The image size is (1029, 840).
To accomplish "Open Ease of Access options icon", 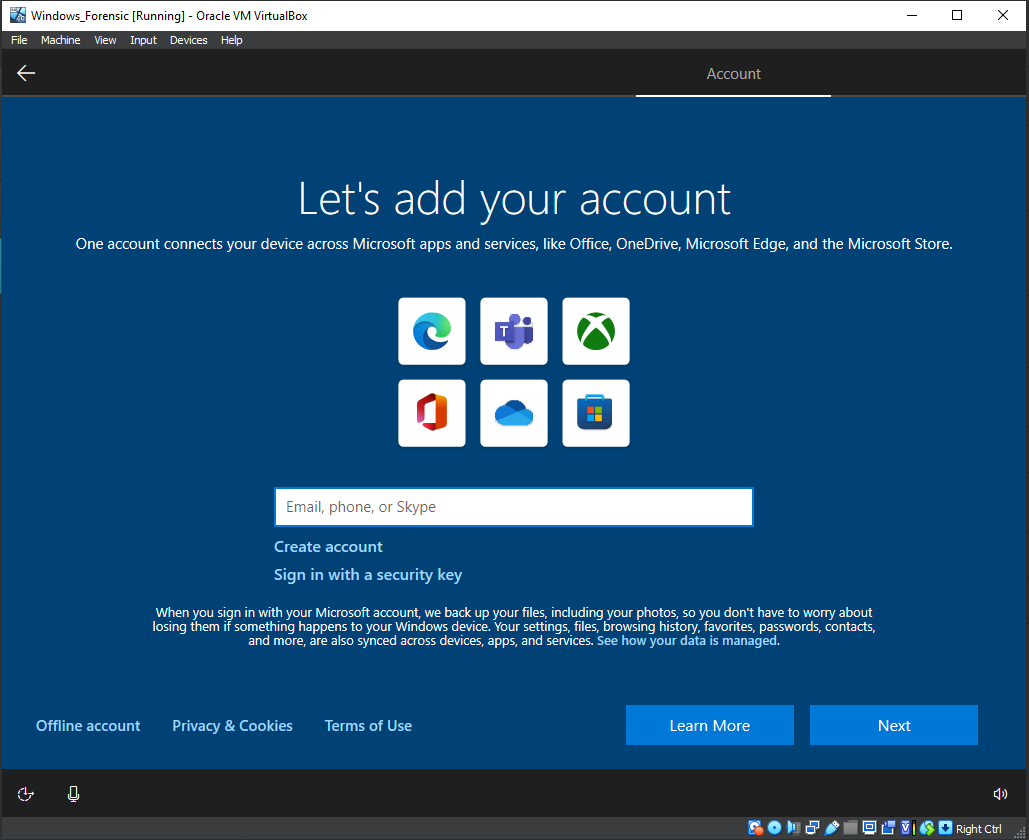I will click(x=26, y=794).
